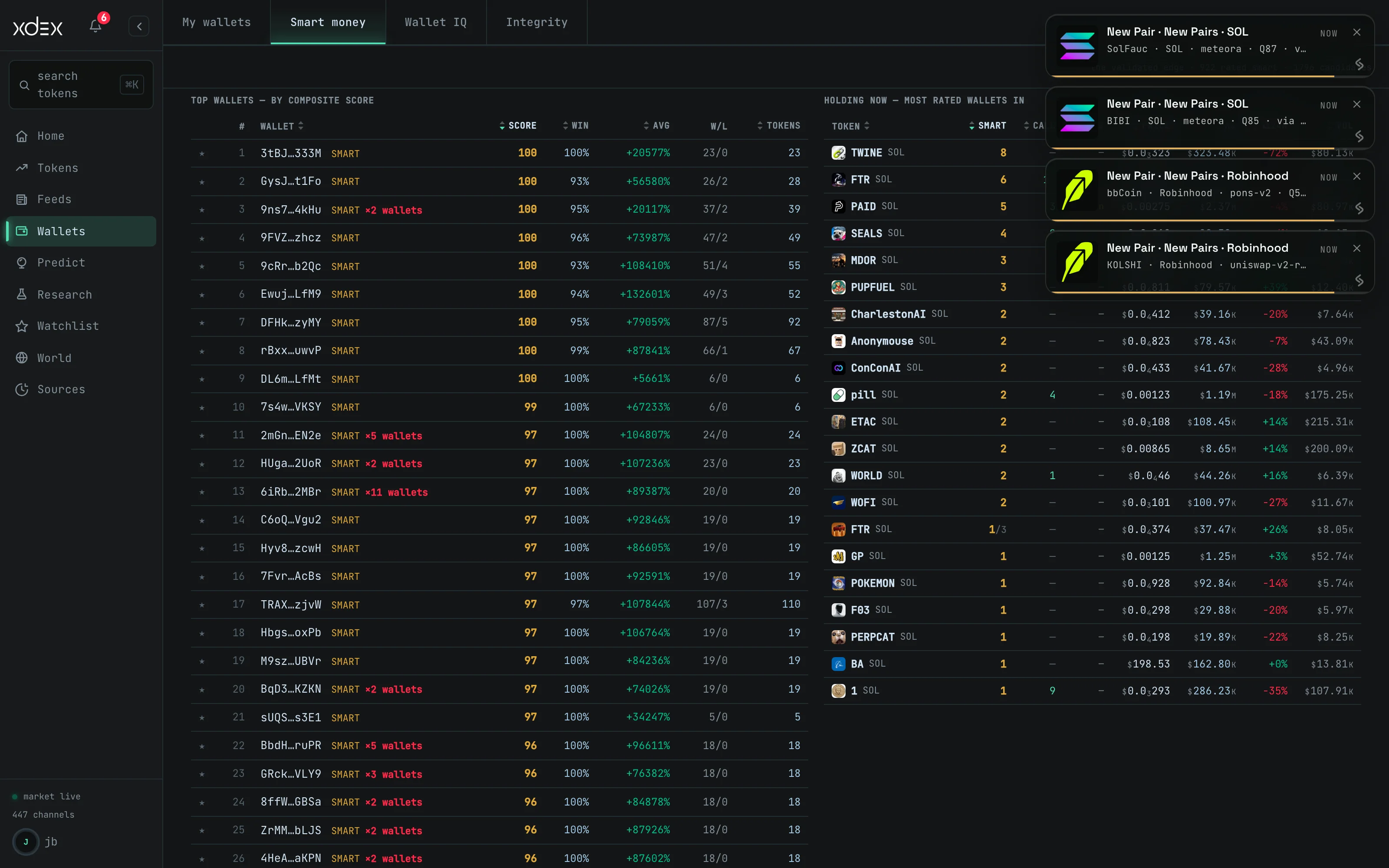Open the KOLSHI Robinhood notification
Screen dimensions: 1389x868
(x=1210, y=263)
